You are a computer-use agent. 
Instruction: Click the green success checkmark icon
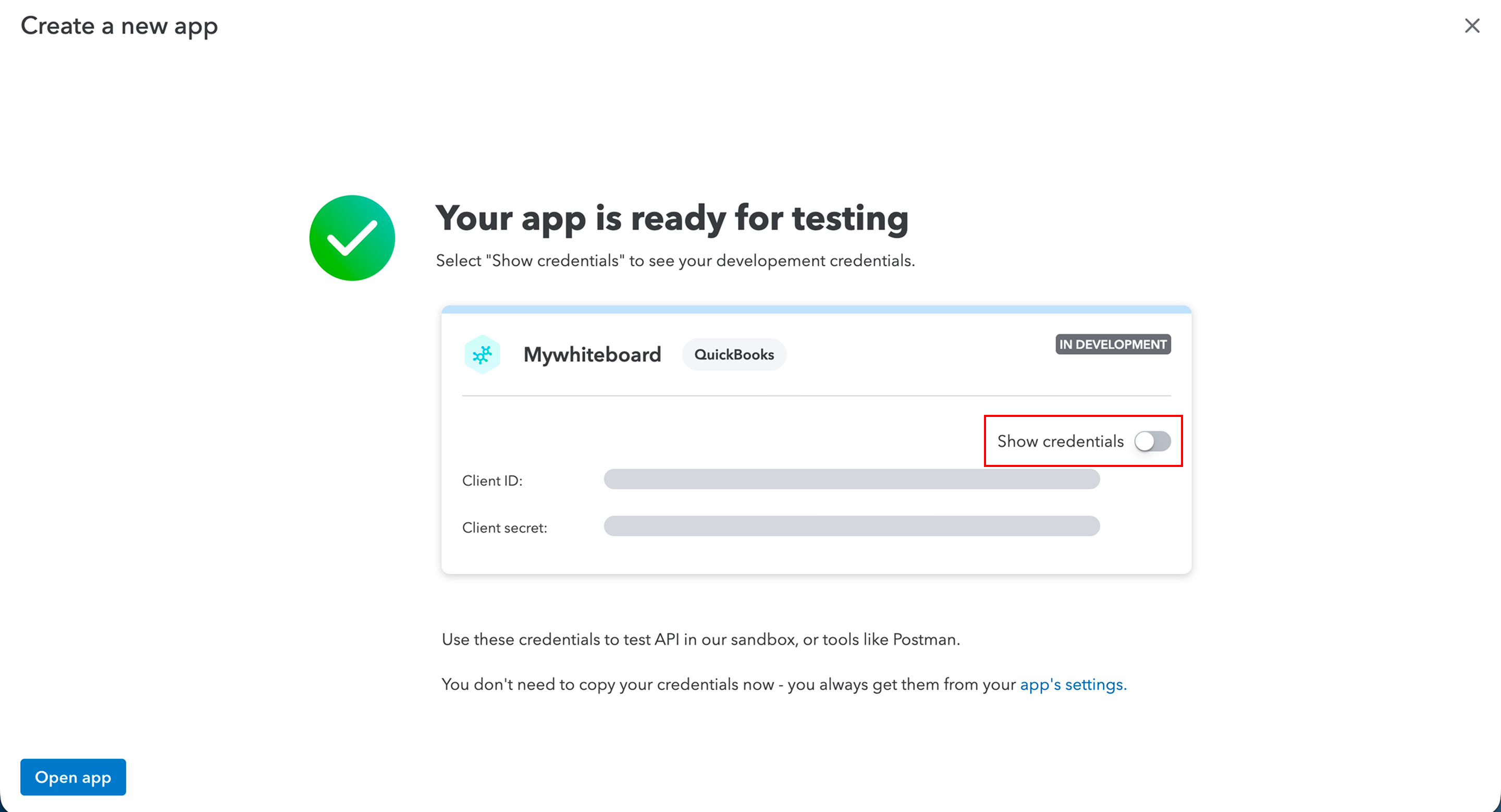[352, 238]
